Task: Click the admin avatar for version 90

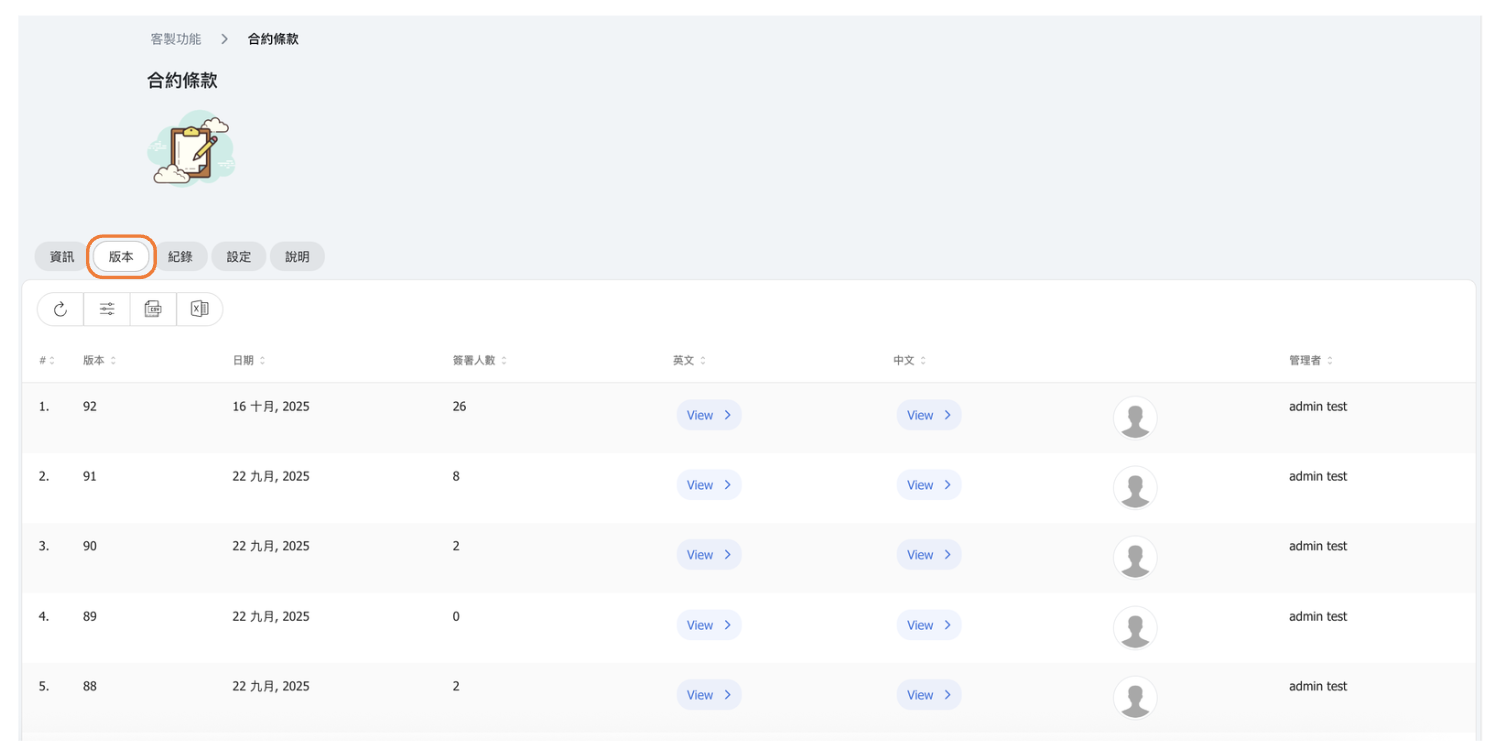Action: (1134, 557)
